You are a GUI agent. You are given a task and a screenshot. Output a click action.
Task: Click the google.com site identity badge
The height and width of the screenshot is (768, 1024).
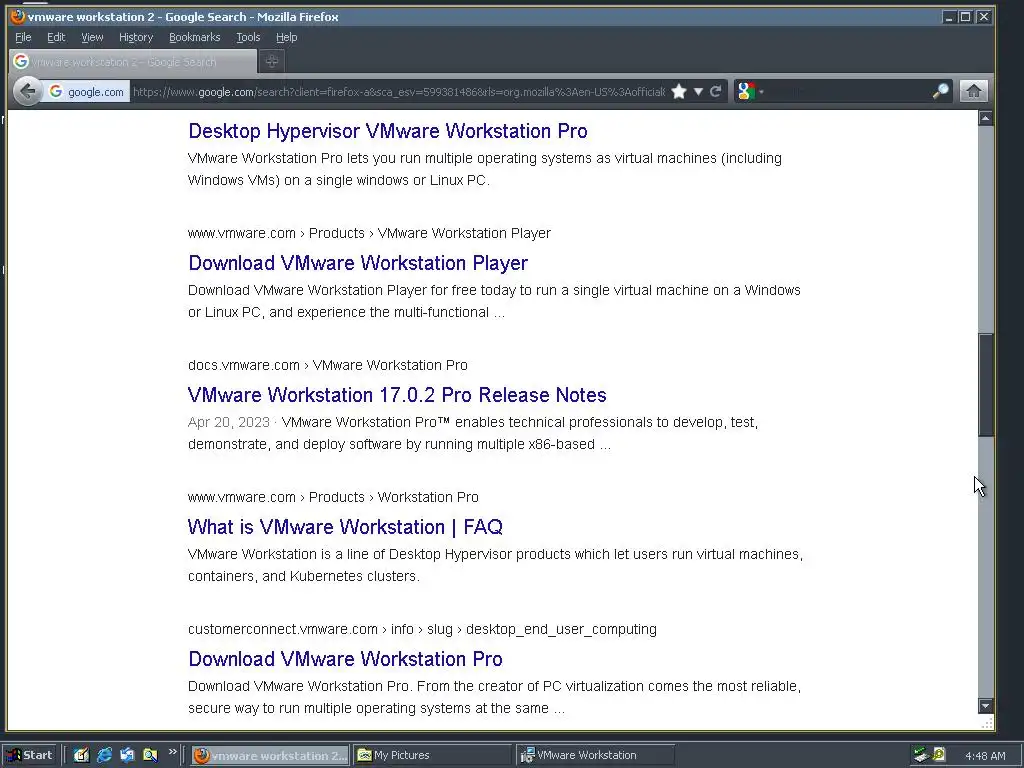(x=86, y=91)
